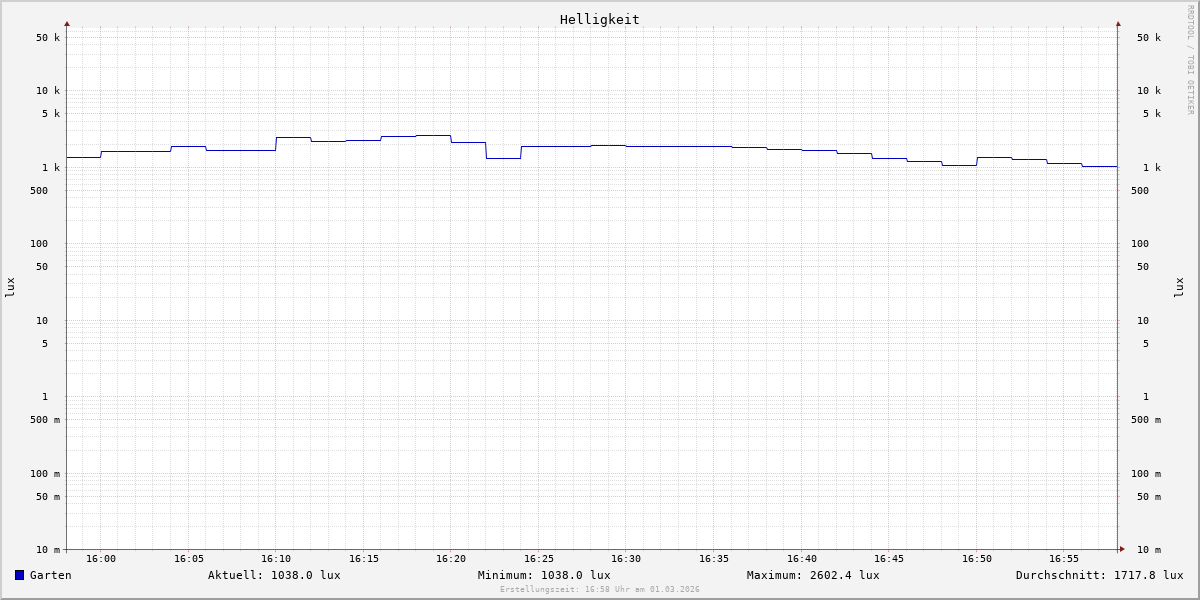Click the 500 m label on right axis
Screen dimensions: 1200x600
pyautogui.click(x=1146, y=420)
